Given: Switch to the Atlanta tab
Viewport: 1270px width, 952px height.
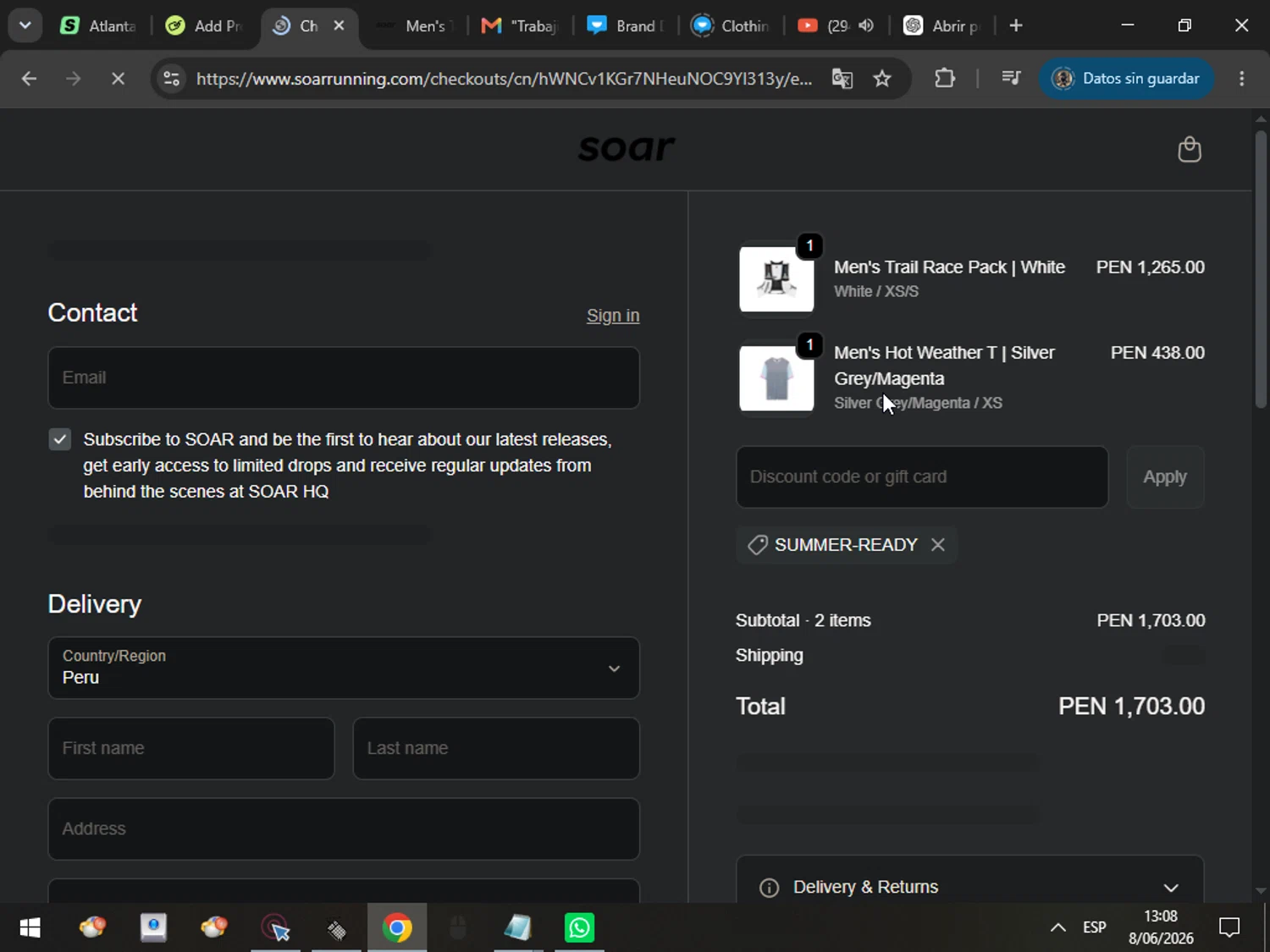Looking at the screenshot, I should click(x=98, y=25).
